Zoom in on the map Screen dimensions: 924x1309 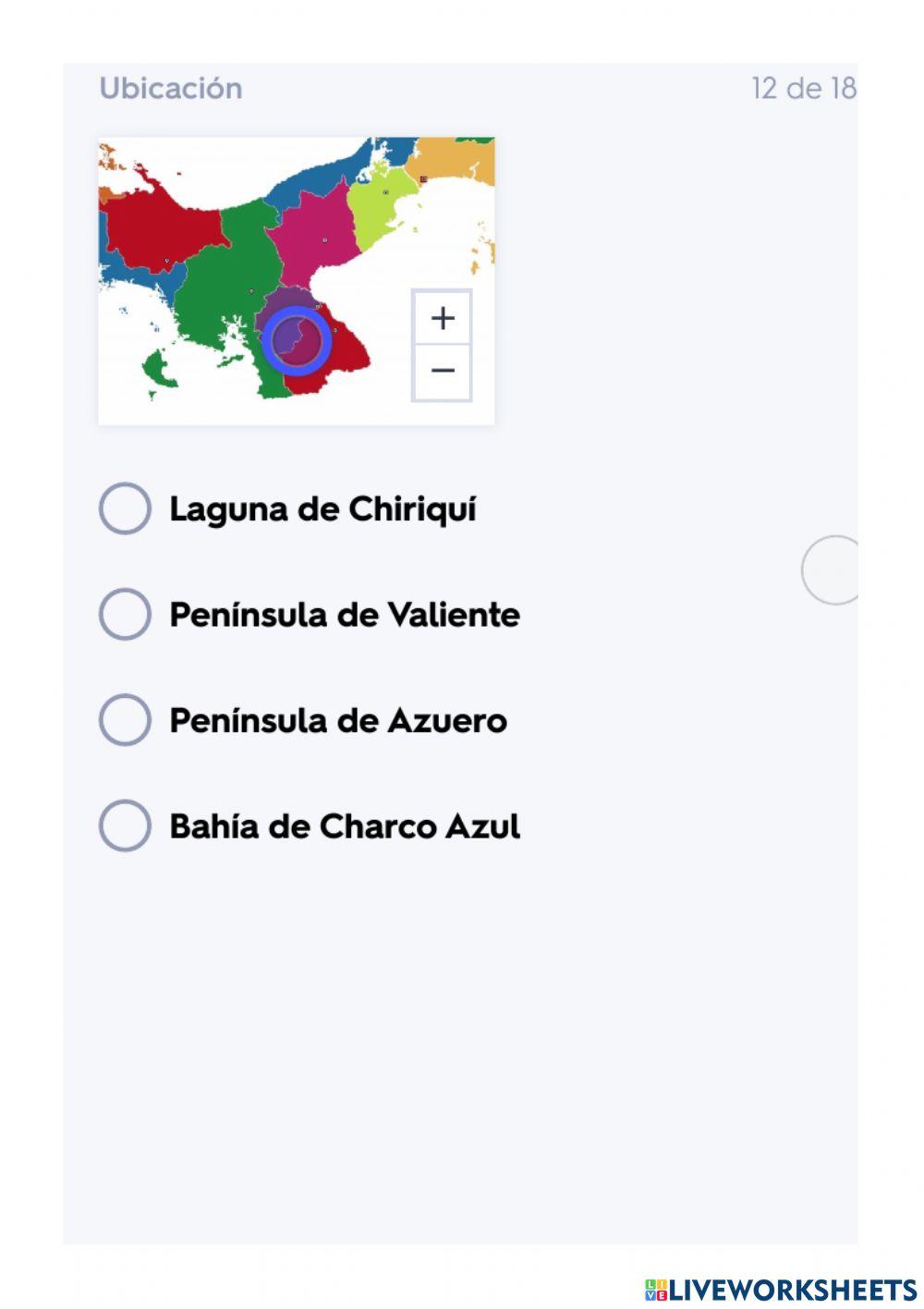443,318
